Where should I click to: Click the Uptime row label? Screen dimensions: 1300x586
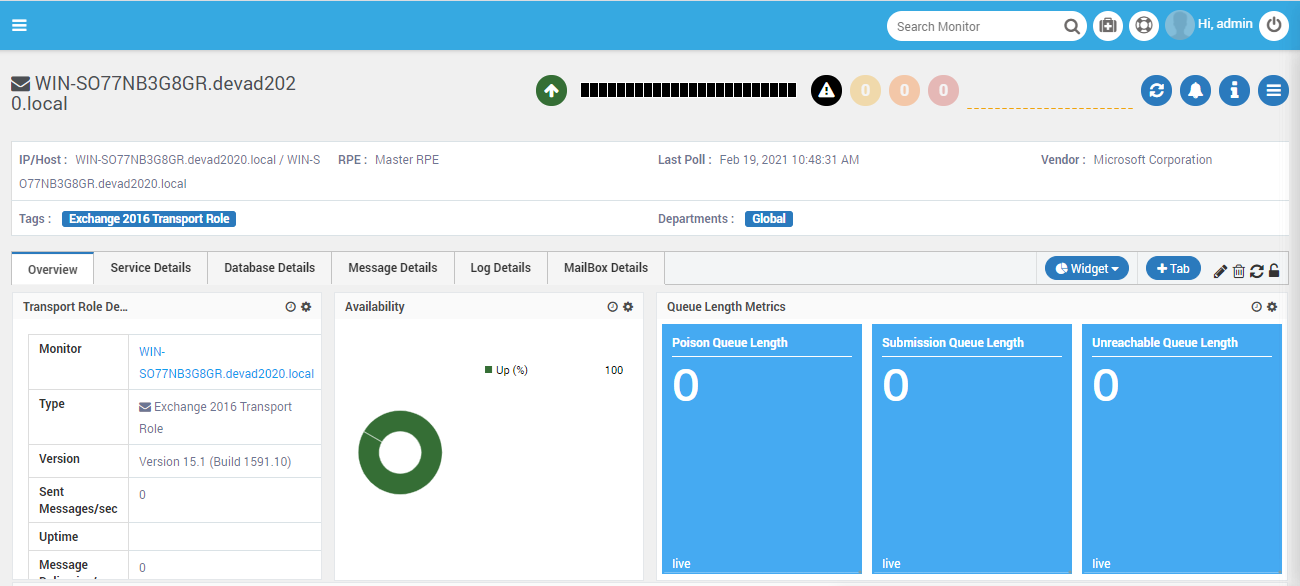click(x=58, y=537)
